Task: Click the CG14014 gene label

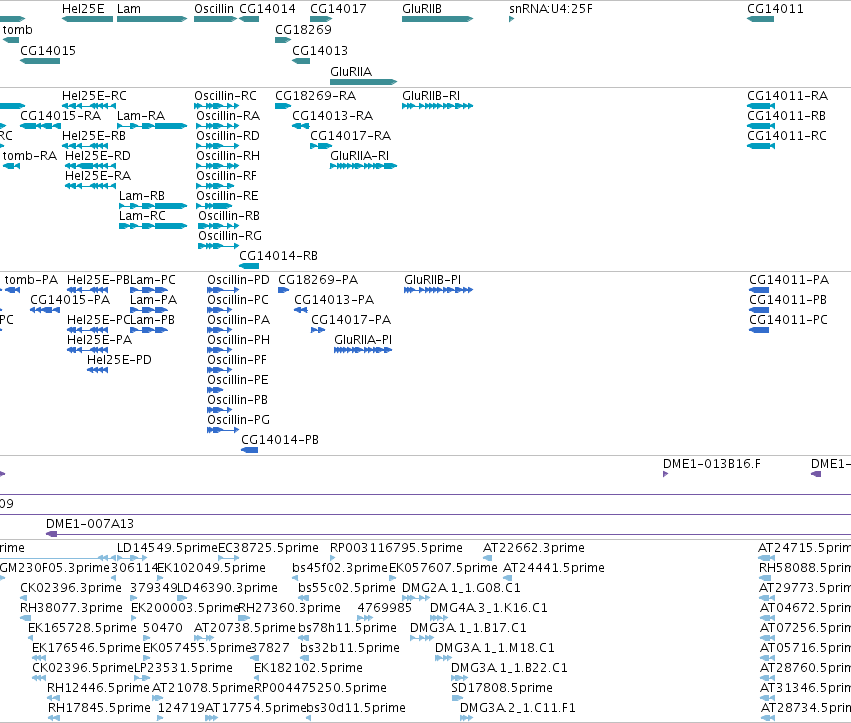Action: point(267,9)
